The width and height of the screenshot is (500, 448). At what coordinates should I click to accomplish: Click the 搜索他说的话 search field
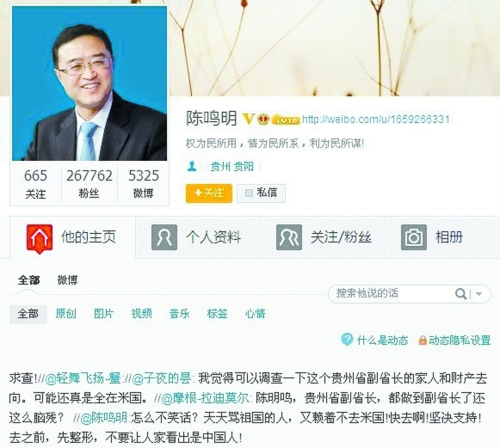coord(390,294)
